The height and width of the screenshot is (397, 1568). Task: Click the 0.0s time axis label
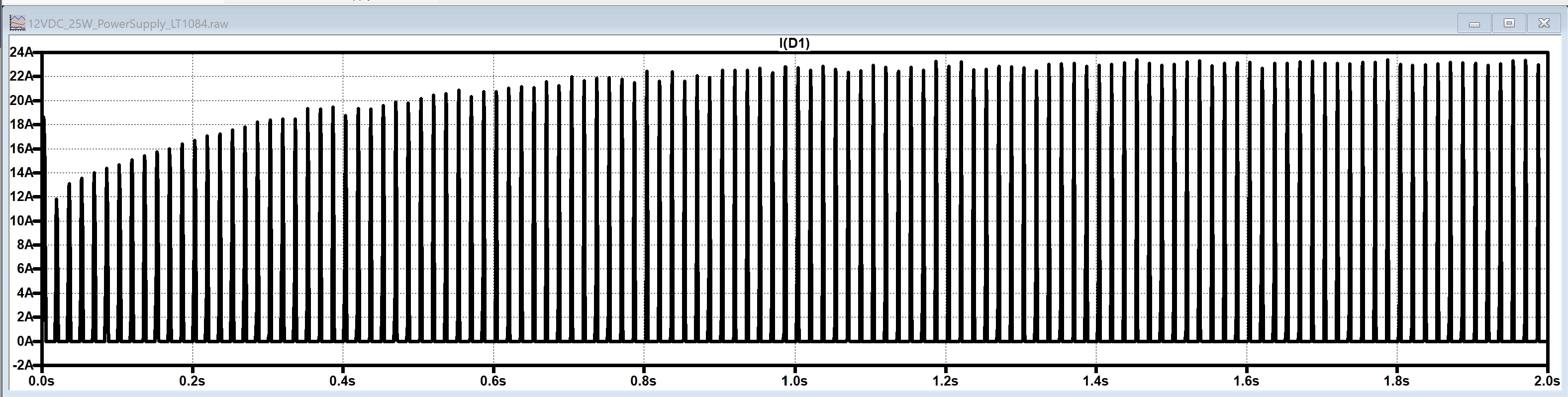pos(41,381)
